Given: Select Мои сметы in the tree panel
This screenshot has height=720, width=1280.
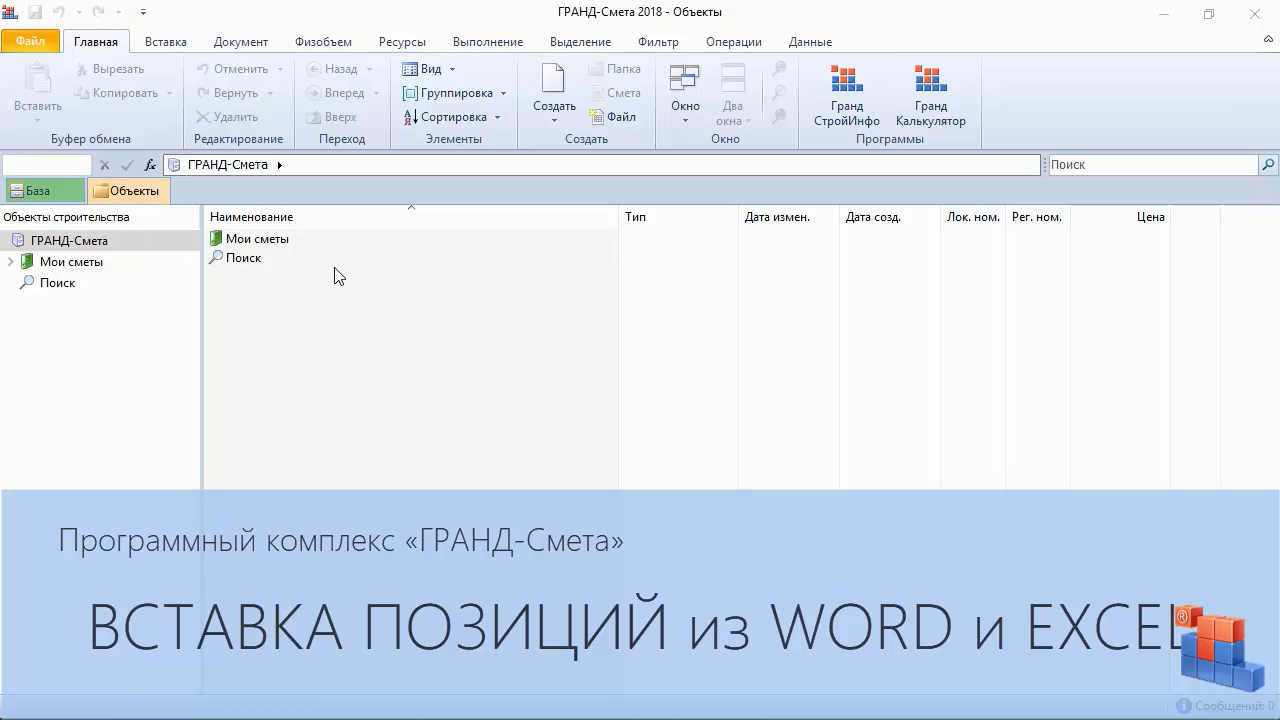Looking at the screenshot, I should tap(71, 262).
